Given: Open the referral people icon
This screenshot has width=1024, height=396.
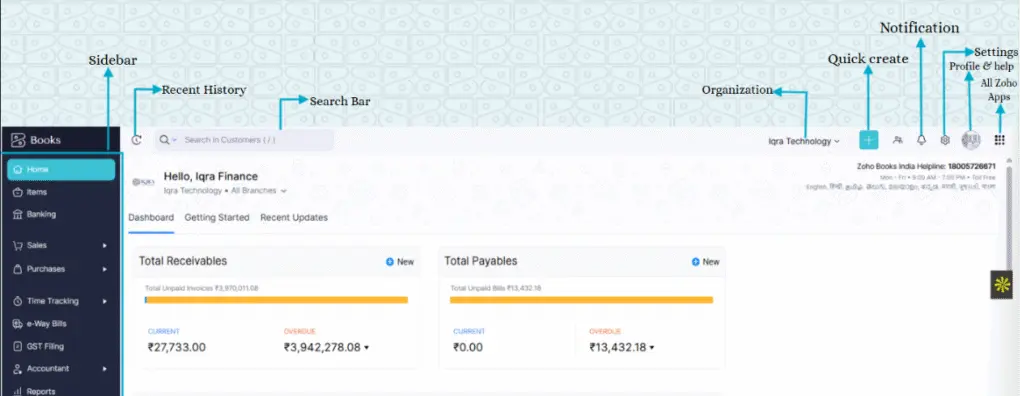Looking at the screenshot, I should click(898, 140).
